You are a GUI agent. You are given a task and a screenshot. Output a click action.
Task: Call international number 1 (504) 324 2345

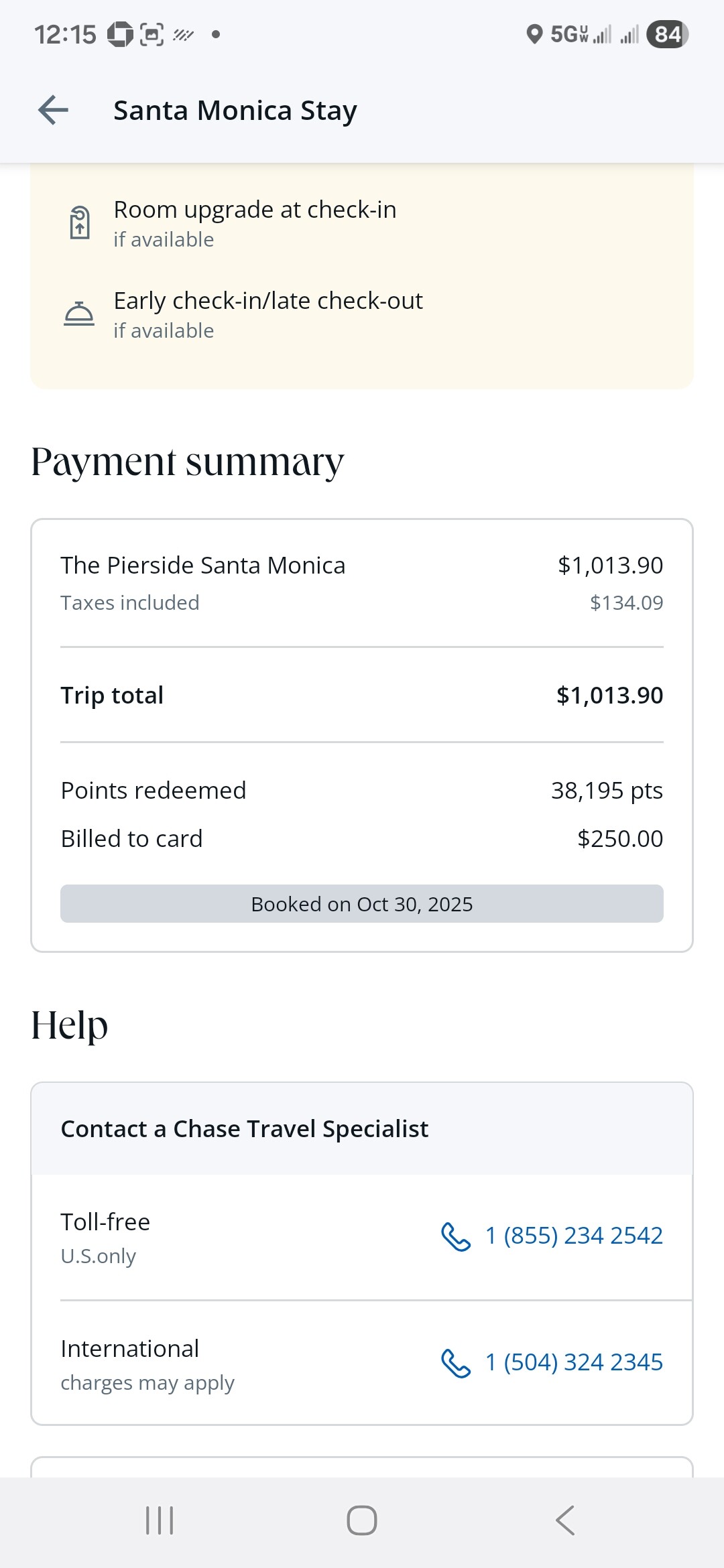click(x=573, y=1362)
